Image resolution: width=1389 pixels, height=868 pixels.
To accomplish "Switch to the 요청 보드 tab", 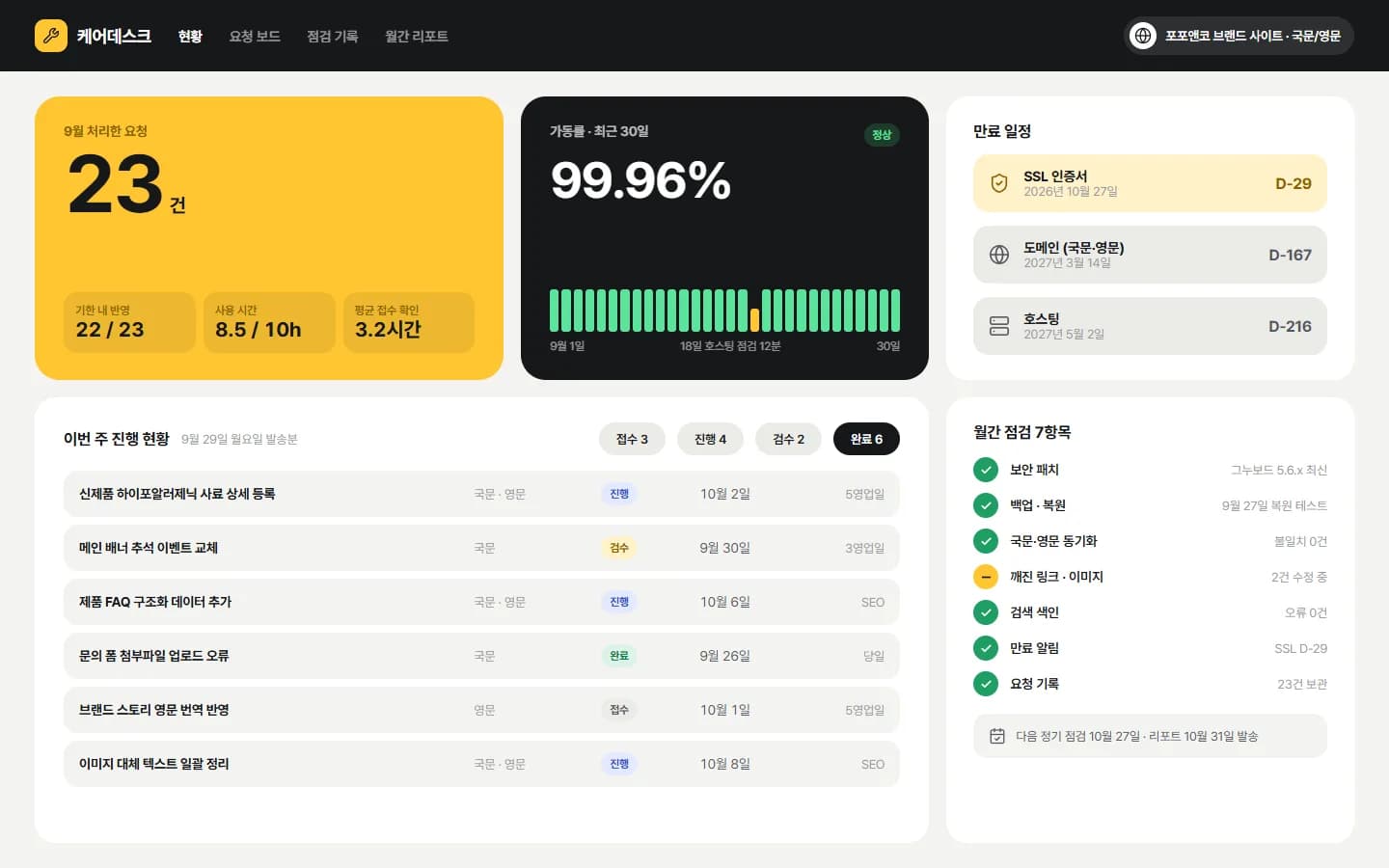I will (255, 36).
